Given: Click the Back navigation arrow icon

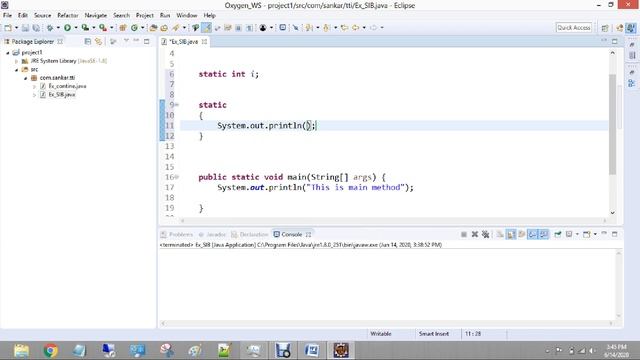Looking at the screenshot, I should (x=356, y=28).
